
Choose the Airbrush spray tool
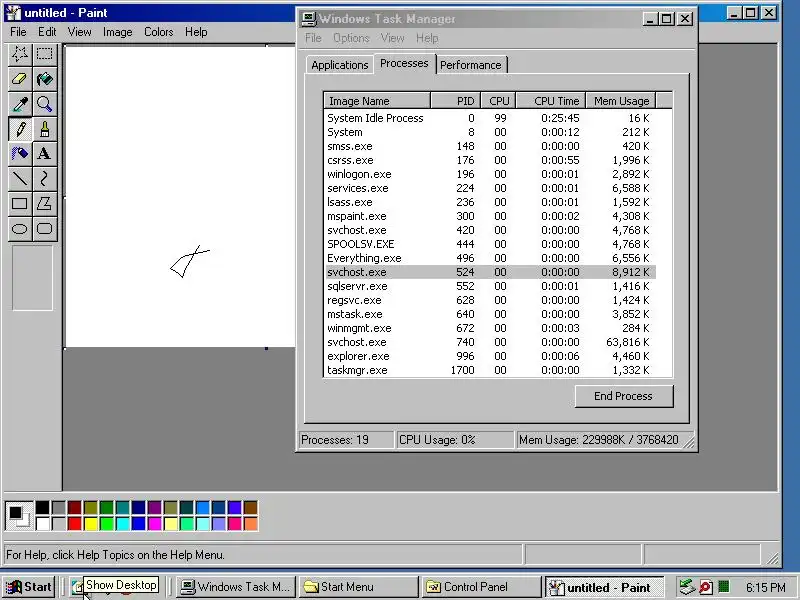click(20, 154)
